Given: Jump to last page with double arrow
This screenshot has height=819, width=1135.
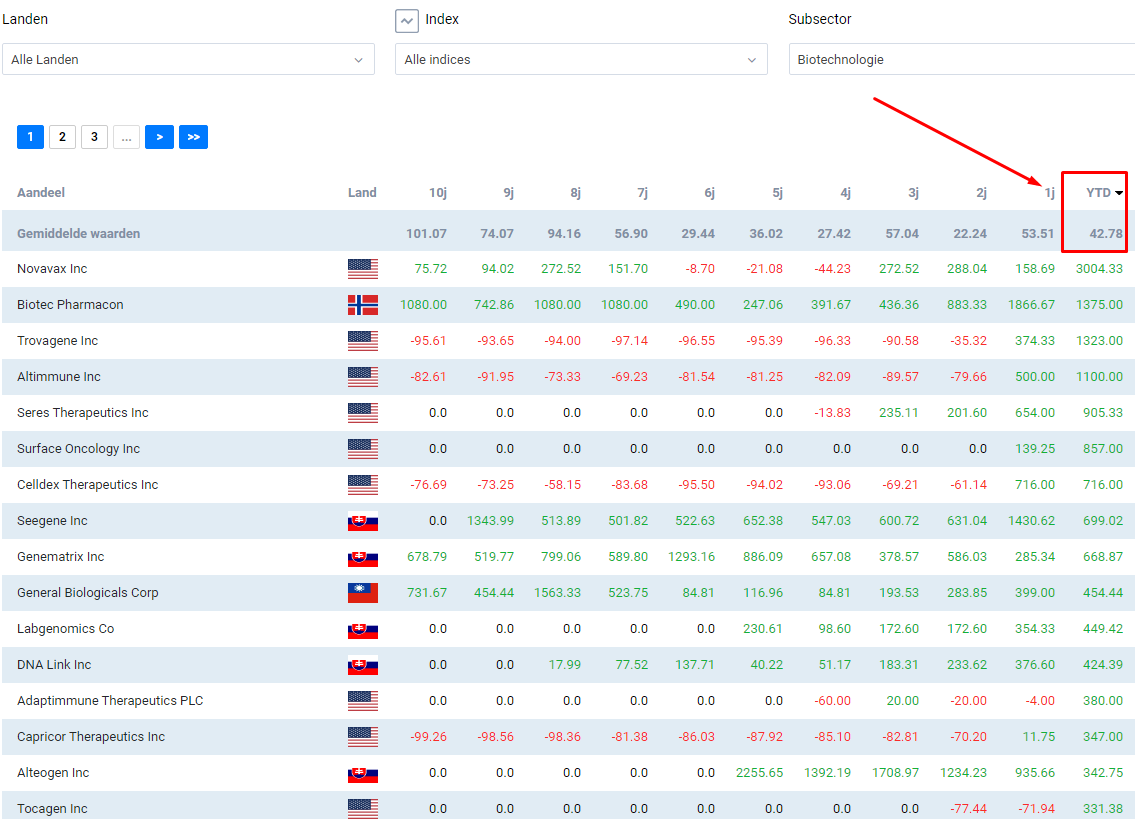Looking at the screenshot, I should pos(193,137).
